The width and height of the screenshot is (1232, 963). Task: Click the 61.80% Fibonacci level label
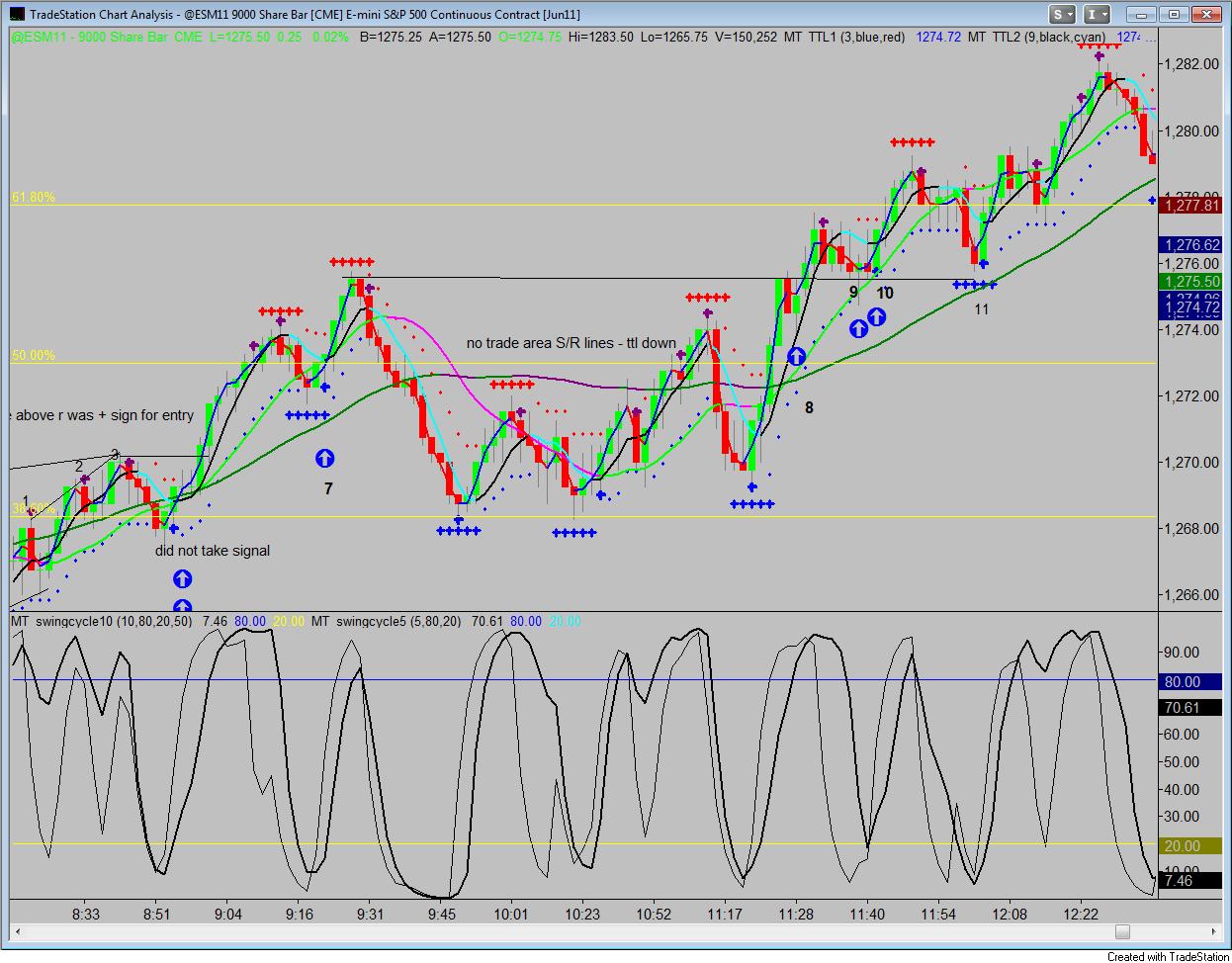(34, 197)
